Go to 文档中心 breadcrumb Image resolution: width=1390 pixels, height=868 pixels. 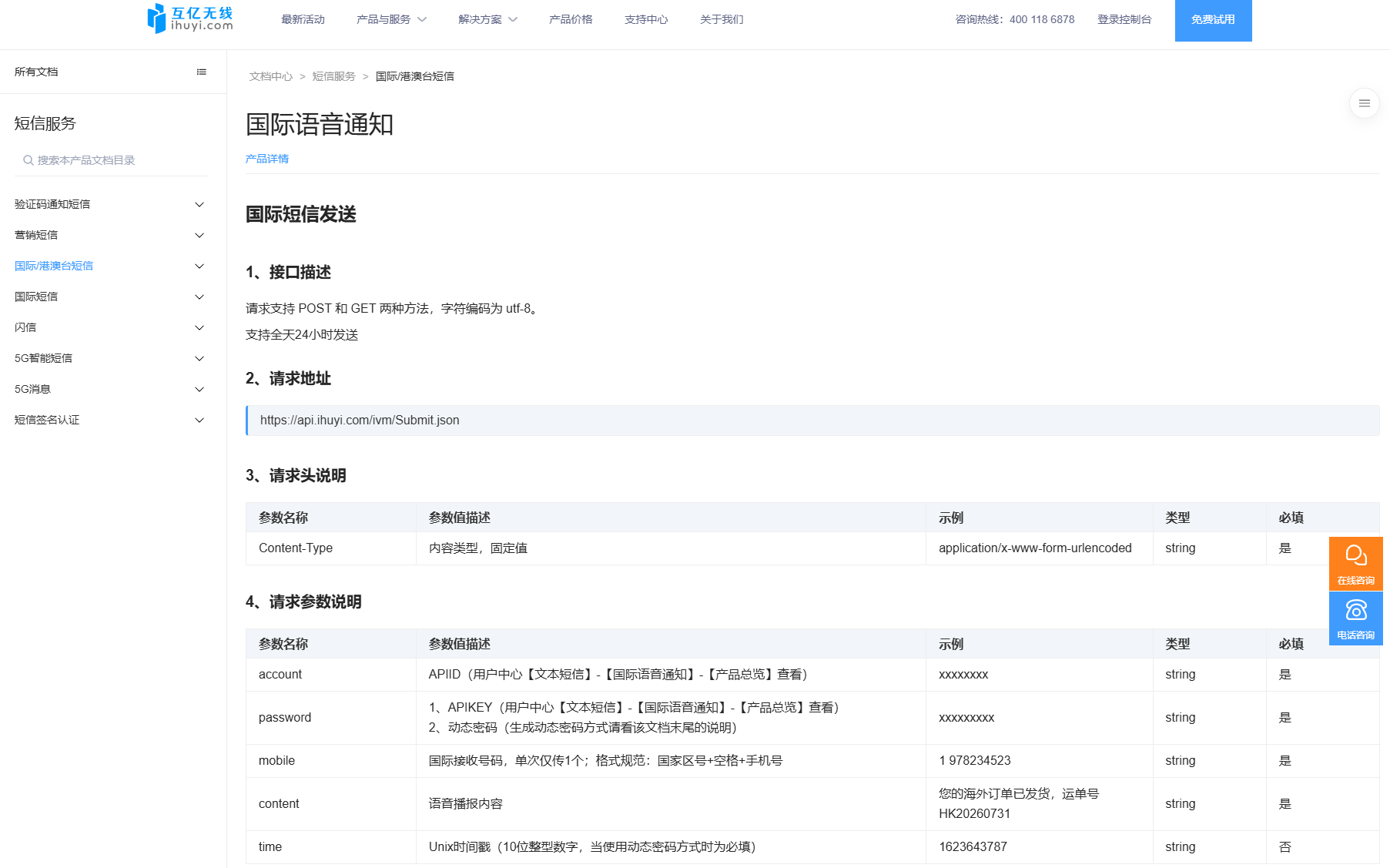point(271,76)
